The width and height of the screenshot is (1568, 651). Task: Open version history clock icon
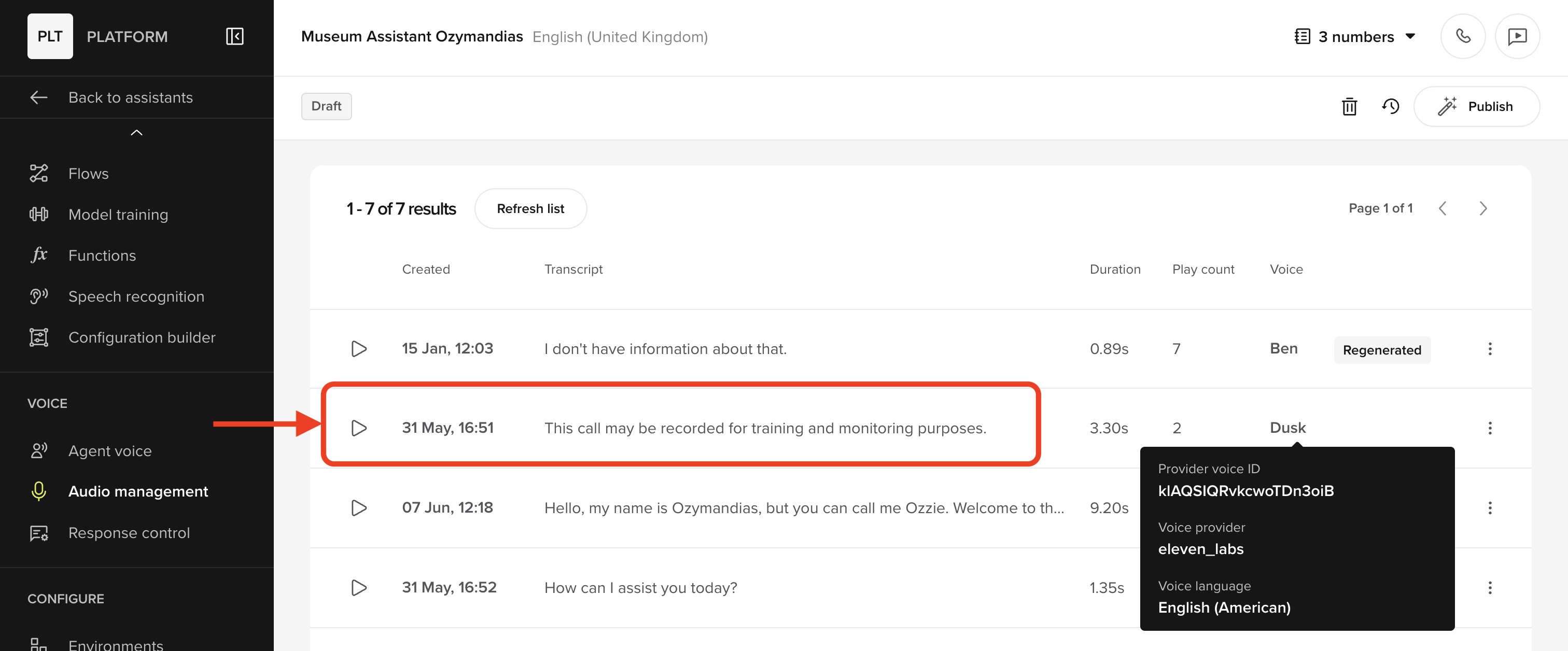[1390, 106]
